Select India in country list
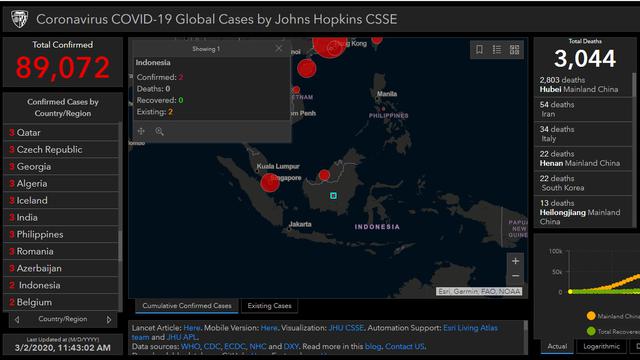This screenshot has height=360, width=640. [61, 218]
